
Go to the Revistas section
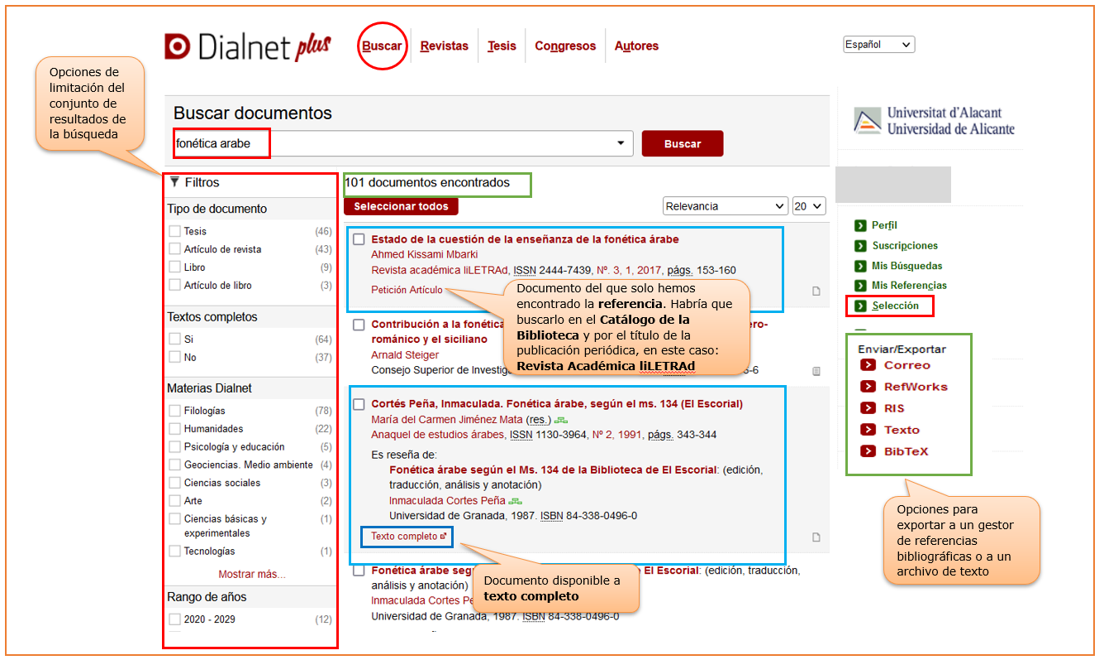point(444,46)
